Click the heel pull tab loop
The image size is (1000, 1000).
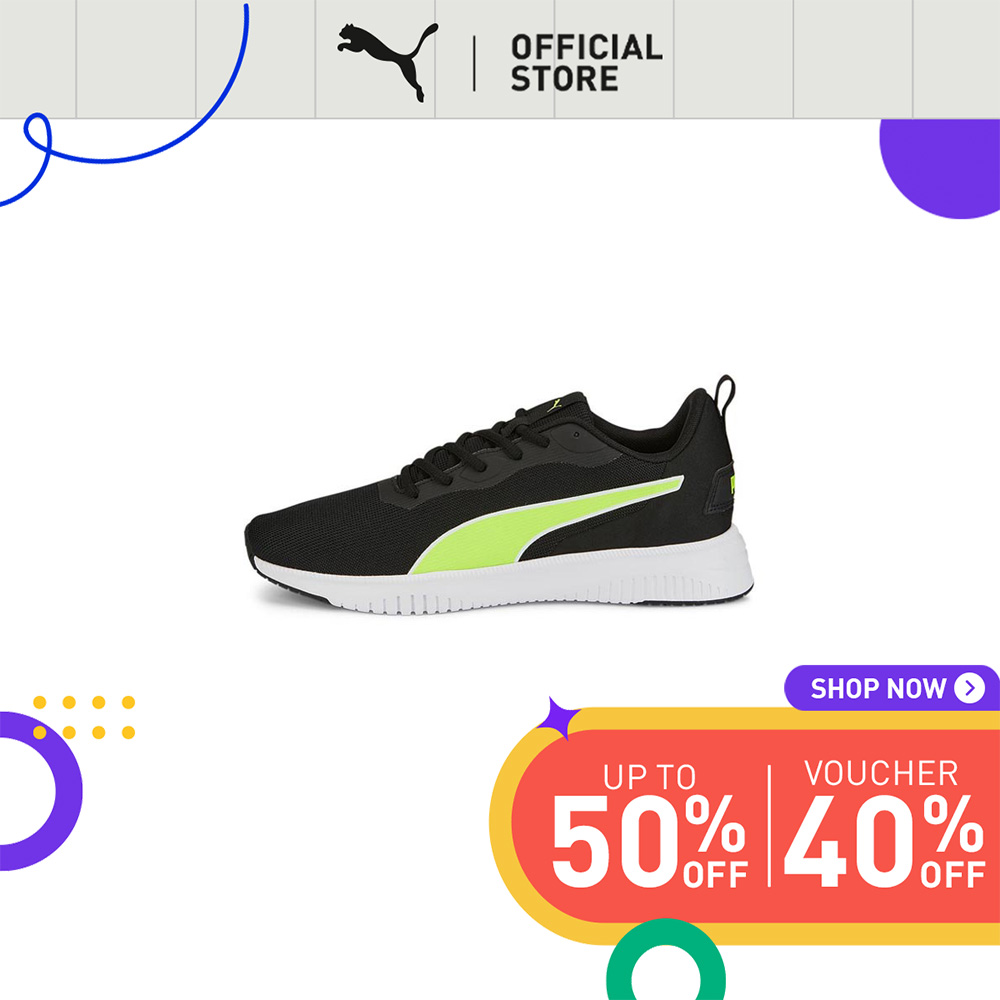click(x=724, y=394)
